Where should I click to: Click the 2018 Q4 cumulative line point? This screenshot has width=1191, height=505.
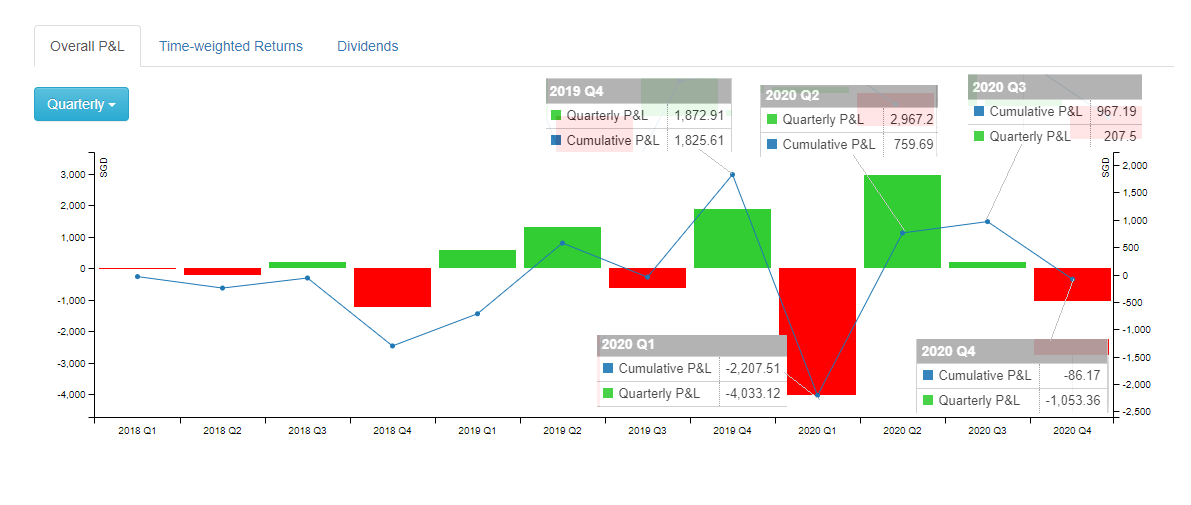tap(393, 346)
